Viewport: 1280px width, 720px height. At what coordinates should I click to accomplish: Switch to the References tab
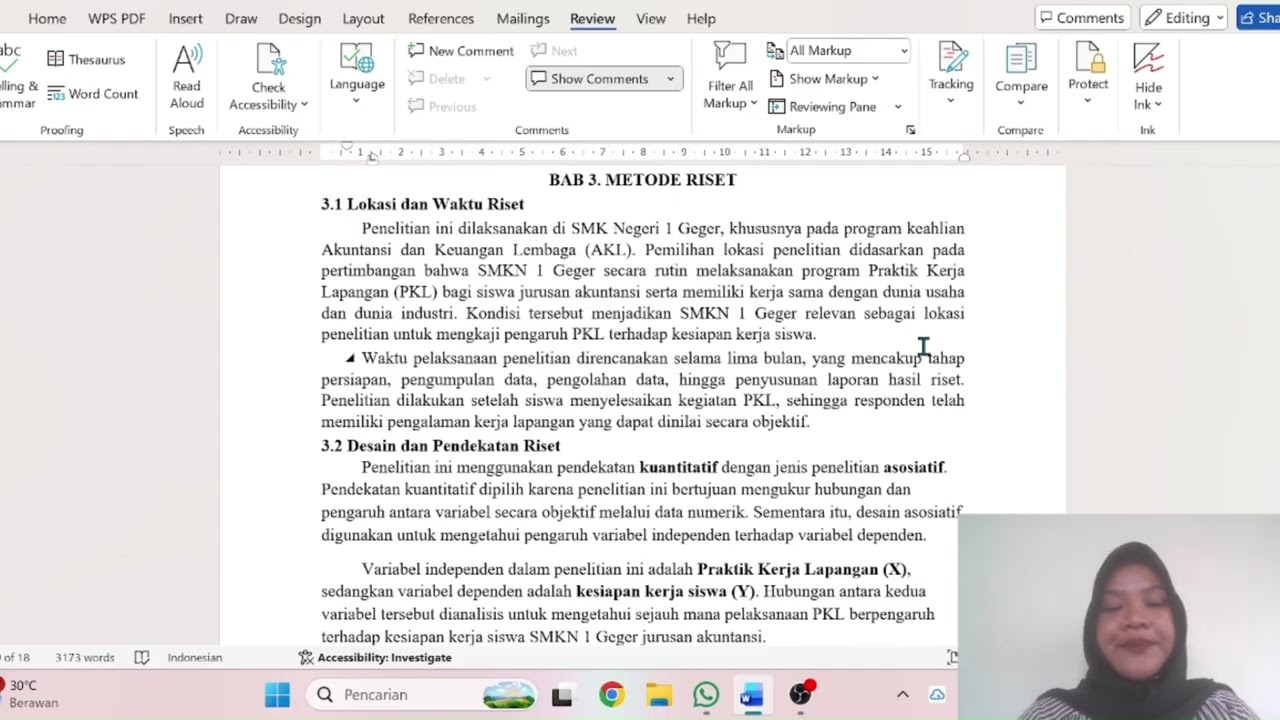(x=441, y=18)
